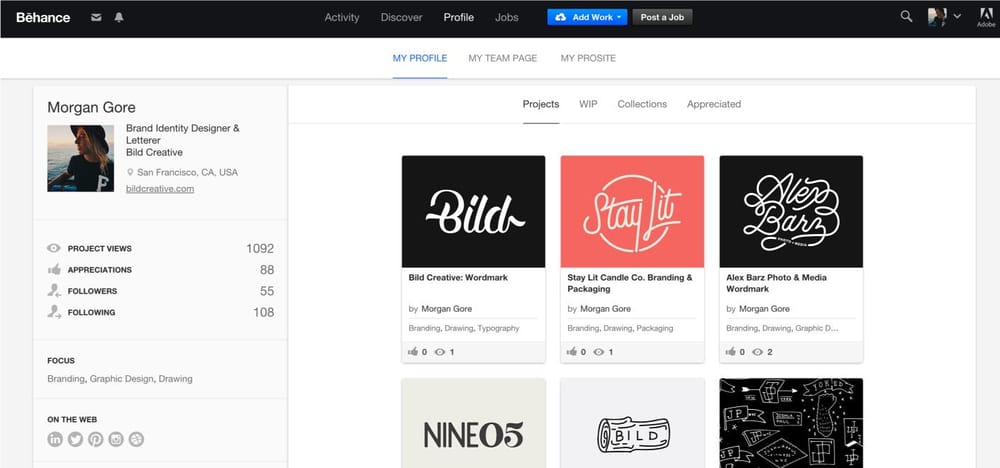1000x468 pixels.
Task: Open the Behance home logo
Action: 43,17
